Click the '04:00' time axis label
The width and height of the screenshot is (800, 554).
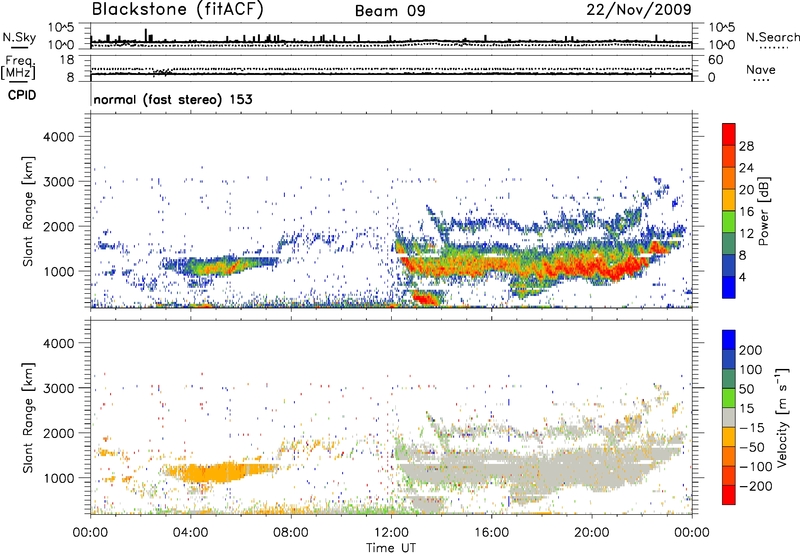point(190,533)
